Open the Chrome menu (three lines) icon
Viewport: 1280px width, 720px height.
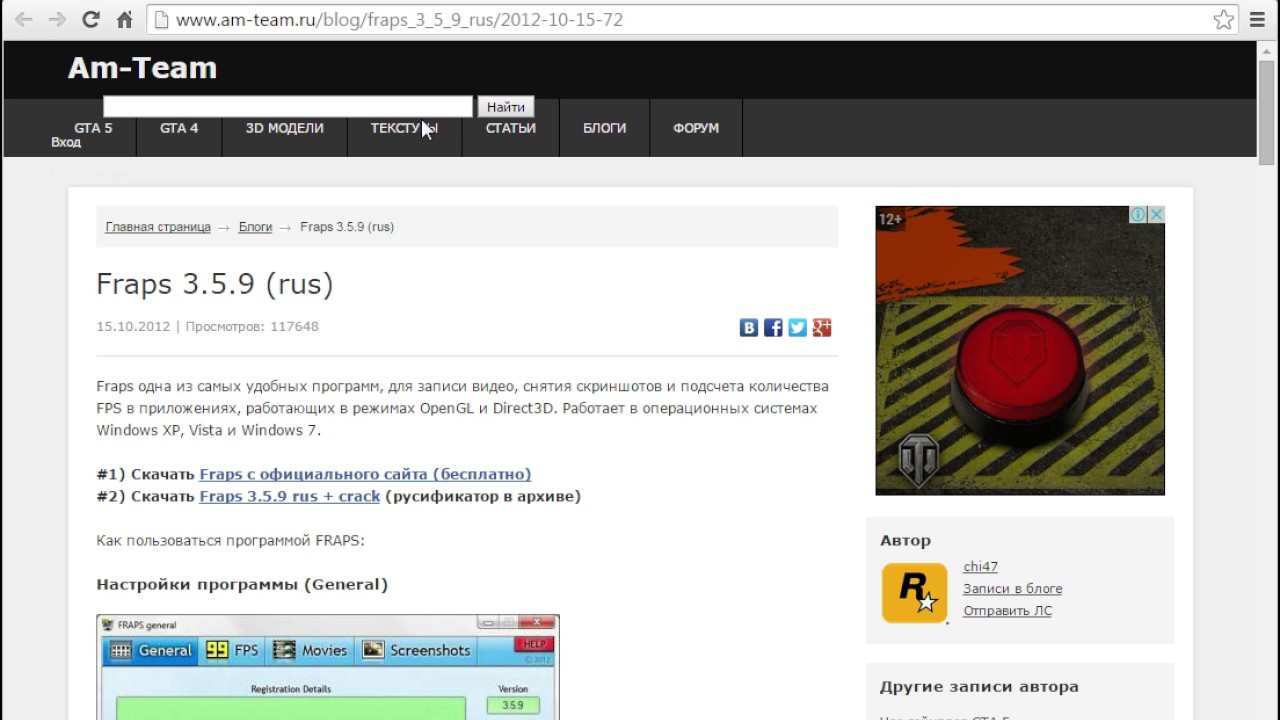[x=1258, y=19]
